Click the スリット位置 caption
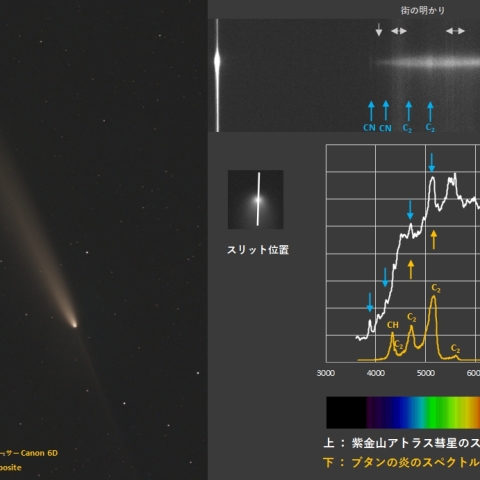The width and height of the screenshot is (480, 480). (258, 250)
